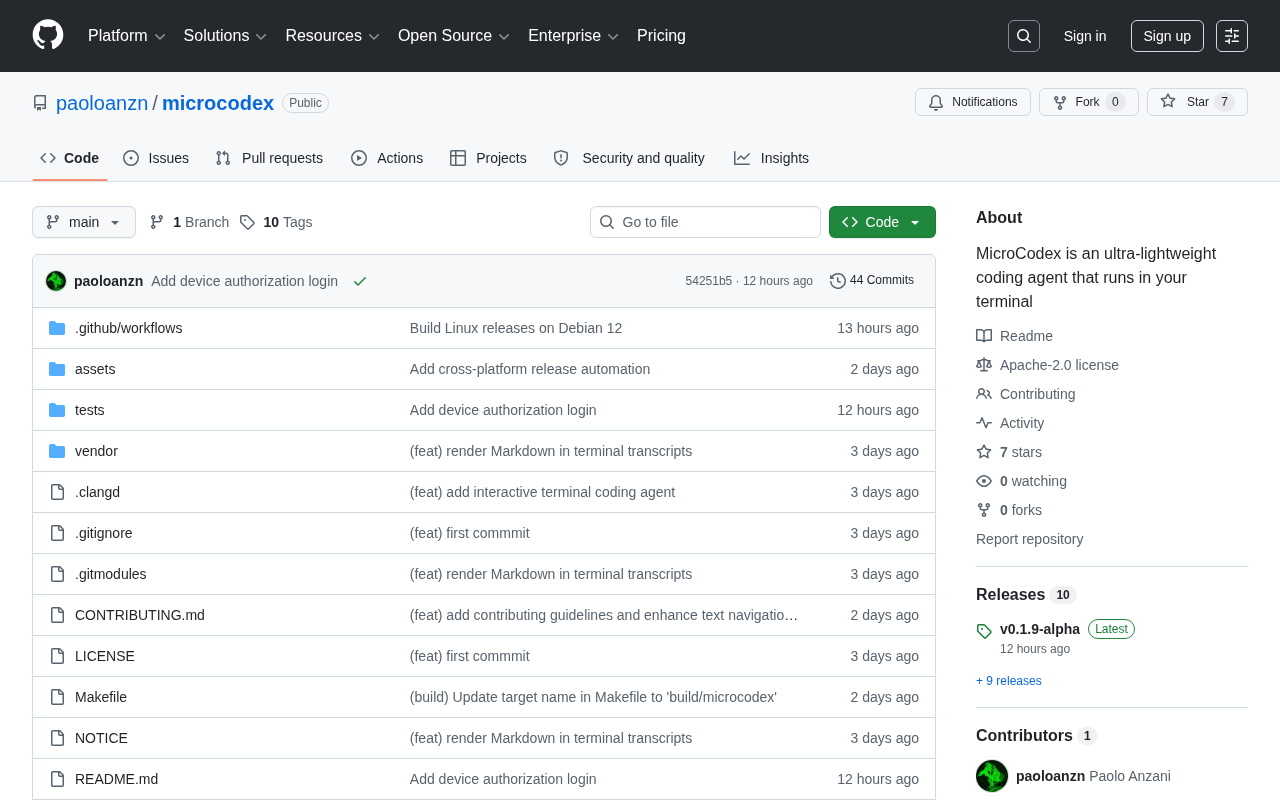Expand the Resources menu

pos(332,36)
